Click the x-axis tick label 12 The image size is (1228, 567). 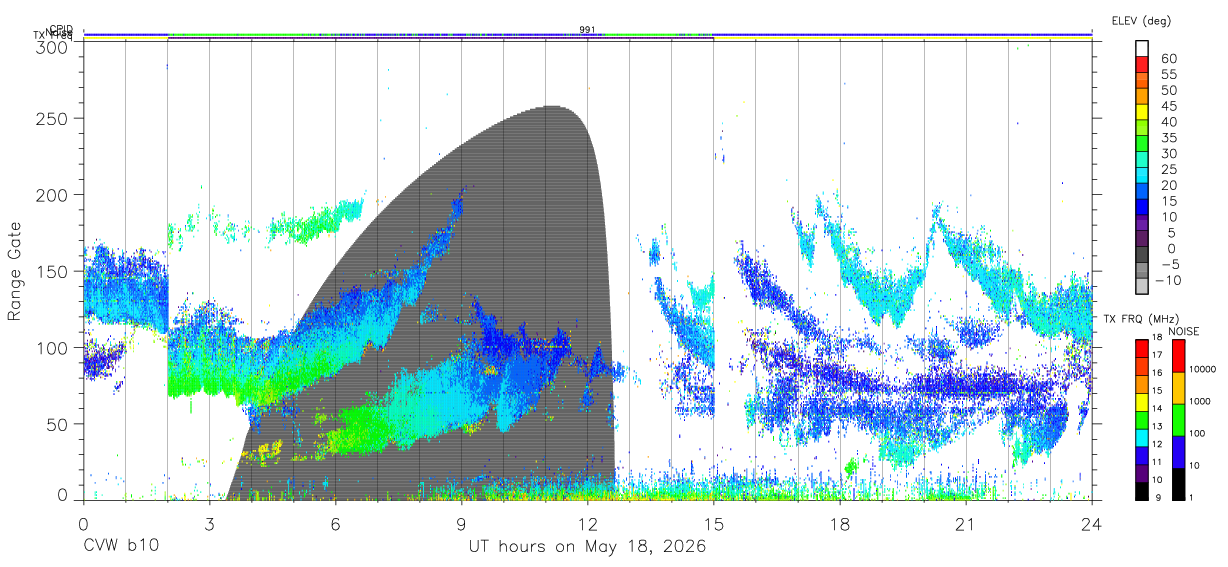(x=588, y=524)
